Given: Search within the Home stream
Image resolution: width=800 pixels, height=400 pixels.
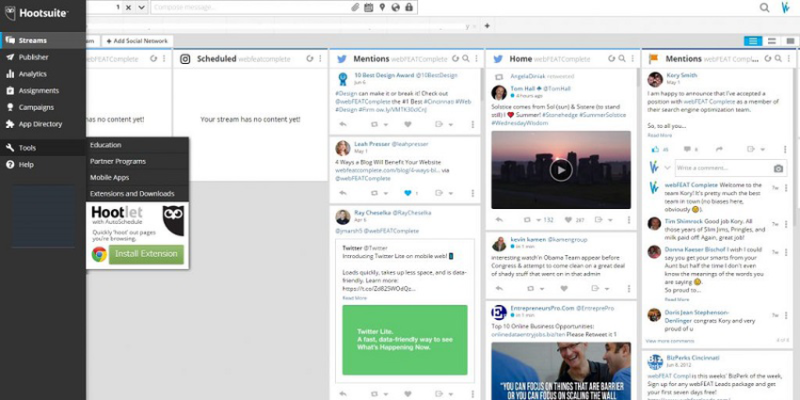Looking at the screenshot, I should point(624,59).
